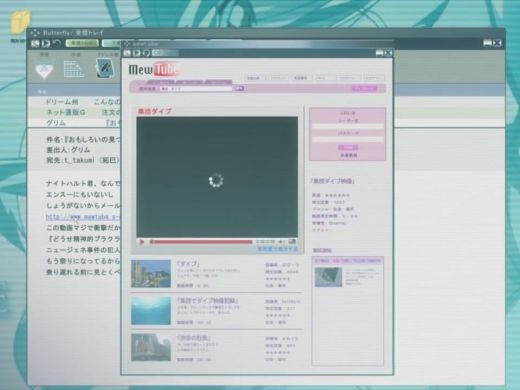Click the grid table icon in the mail toolbar
This screenshot has height=390, width=520.
tap(74, 70)
